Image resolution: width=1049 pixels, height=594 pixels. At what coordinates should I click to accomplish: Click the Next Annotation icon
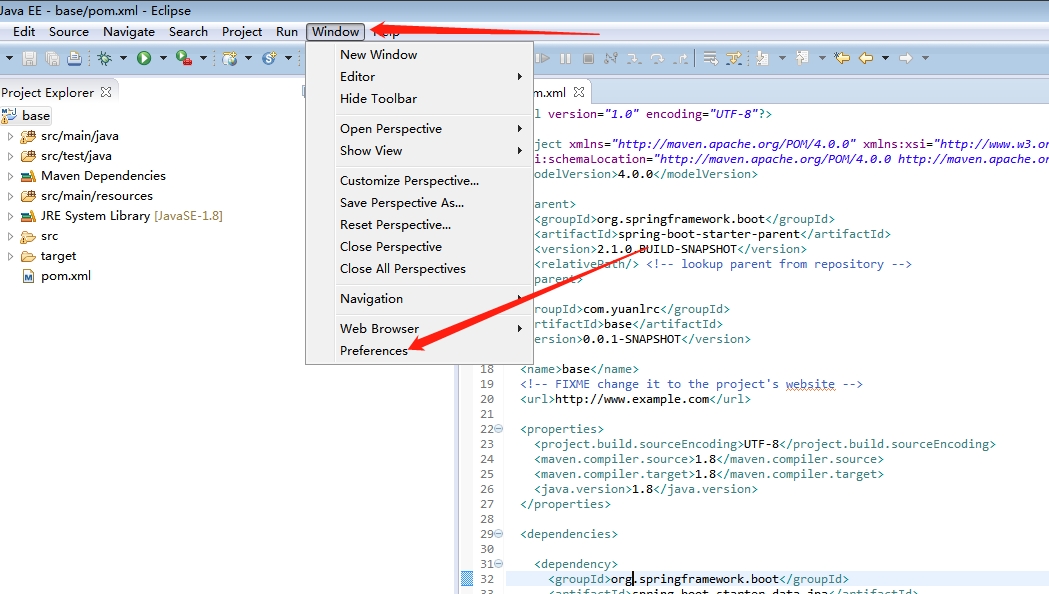[x=763, y=58]
